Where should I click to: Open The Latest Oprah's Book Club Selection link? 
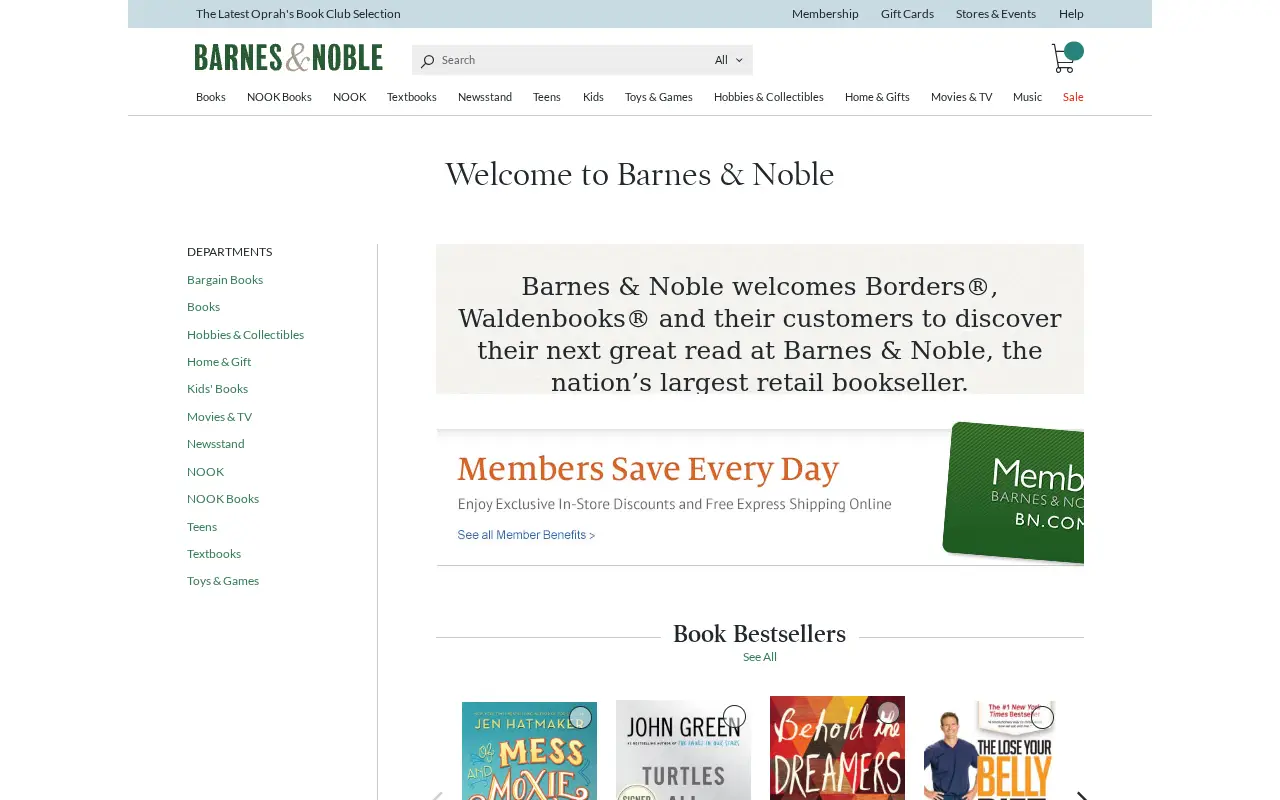tap(298, 14)
